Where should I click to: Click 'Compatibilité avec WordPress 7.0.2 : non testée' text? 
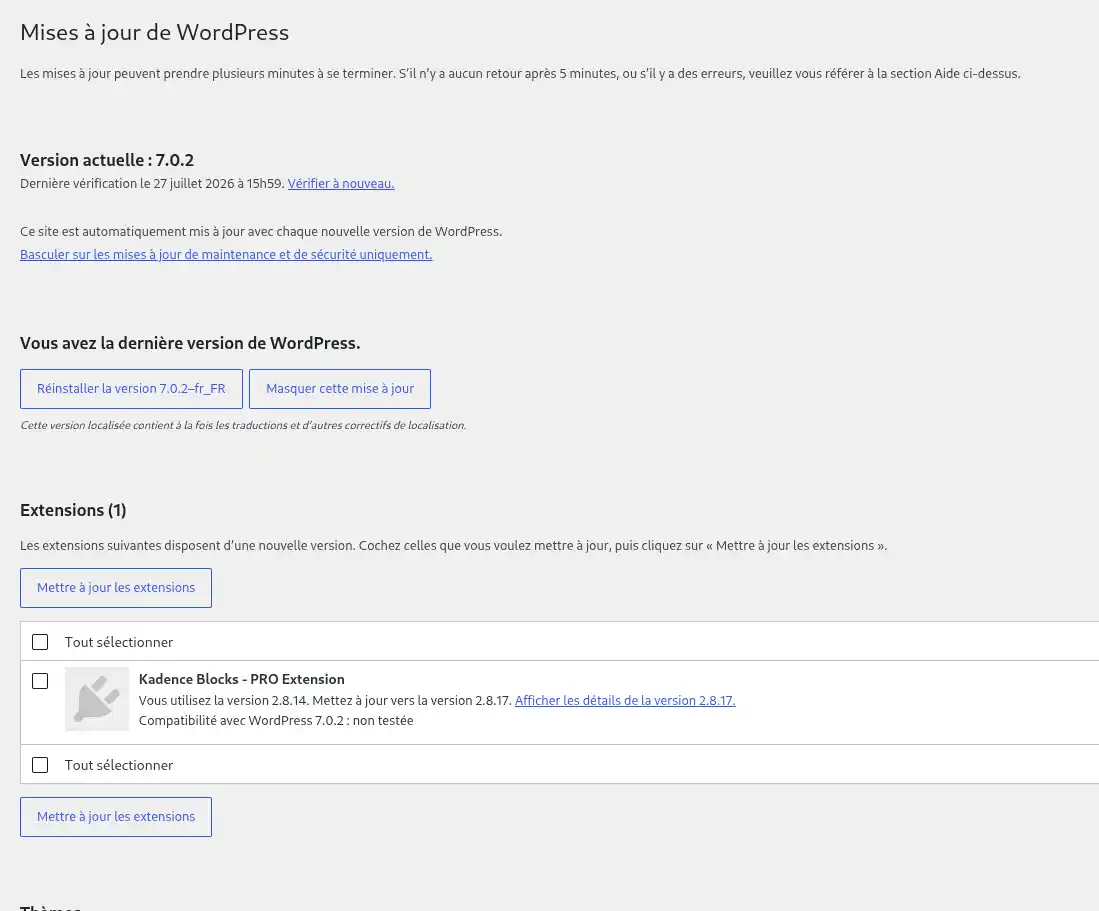(x=276, y=720)
